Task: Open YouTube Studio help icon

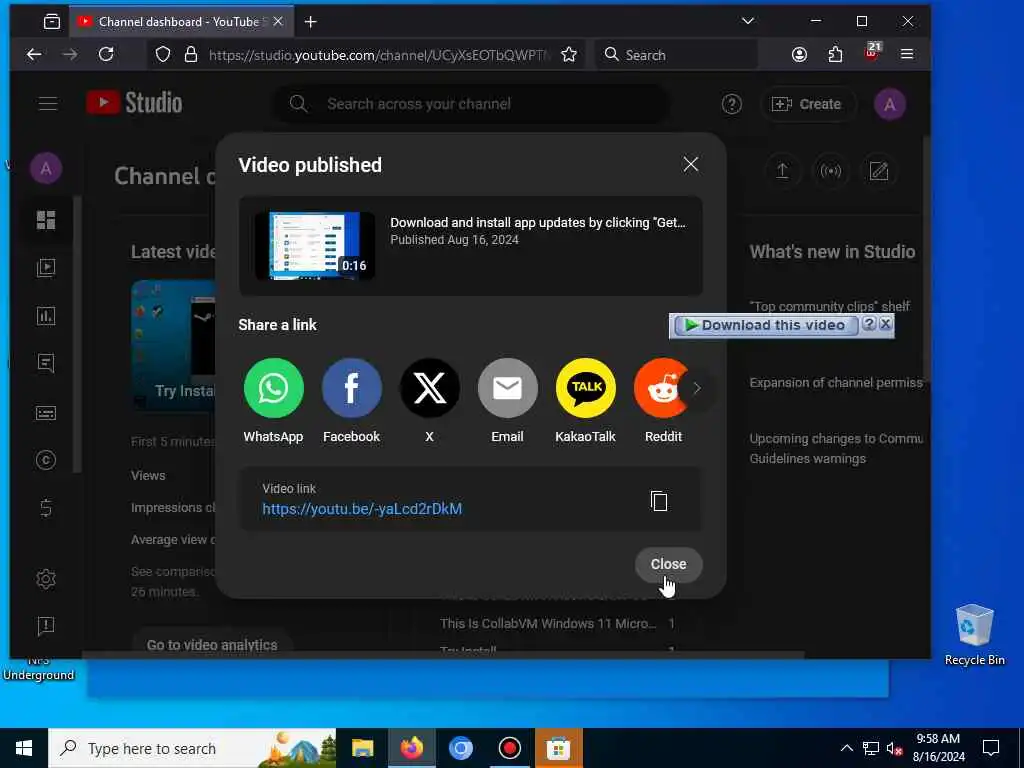Action: point(731,104)
